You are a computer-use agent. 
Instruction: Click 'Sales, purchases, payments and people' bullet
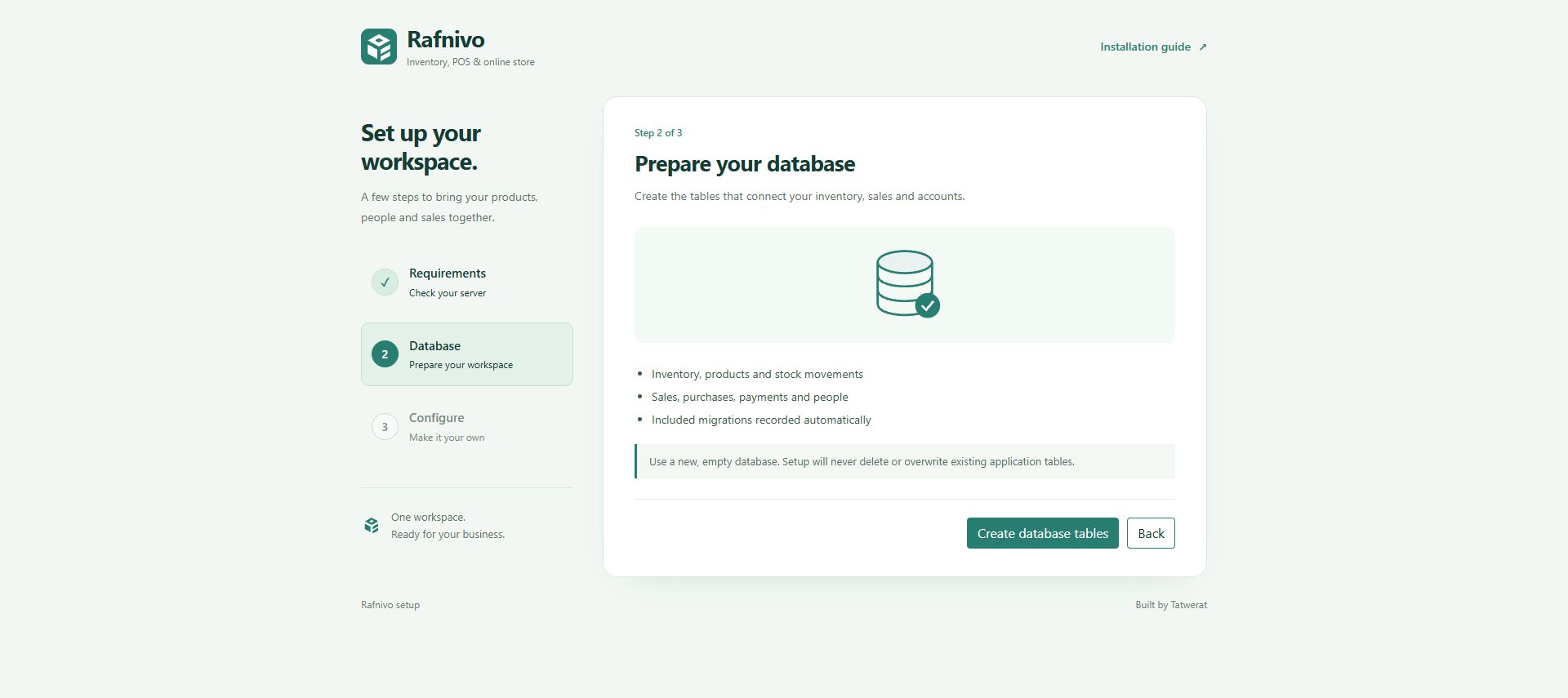[x=750, y=397]
